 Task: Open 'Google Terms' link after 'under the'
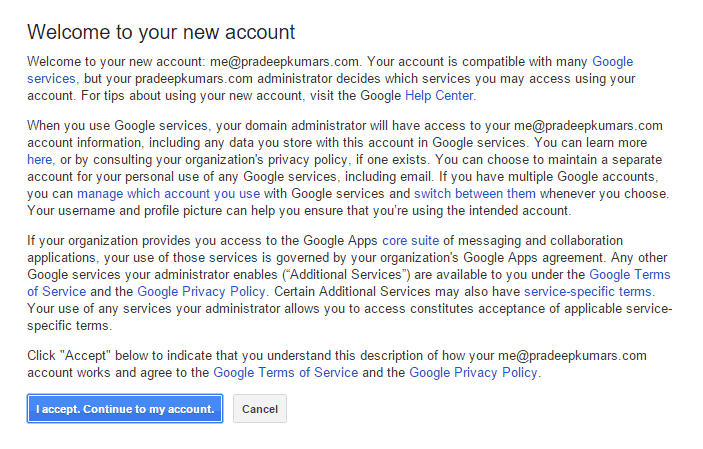tap(629, 275)
